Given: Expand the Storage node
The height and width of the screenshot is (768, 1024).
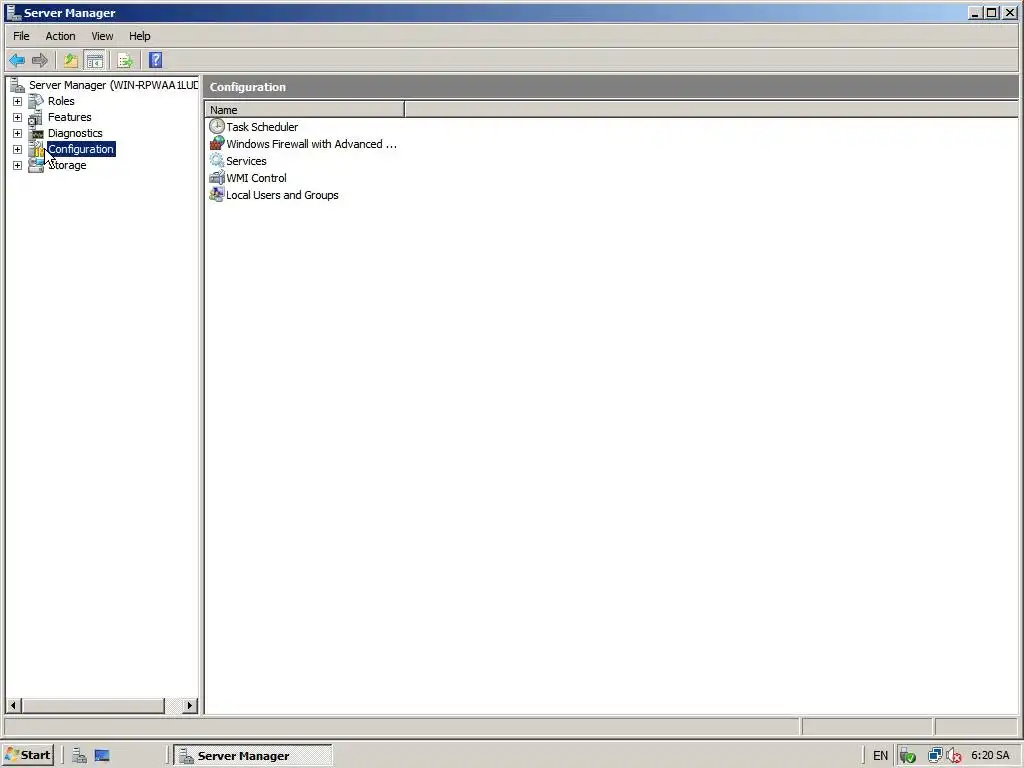Looking at the screenshot, I should tap(18, 165).
